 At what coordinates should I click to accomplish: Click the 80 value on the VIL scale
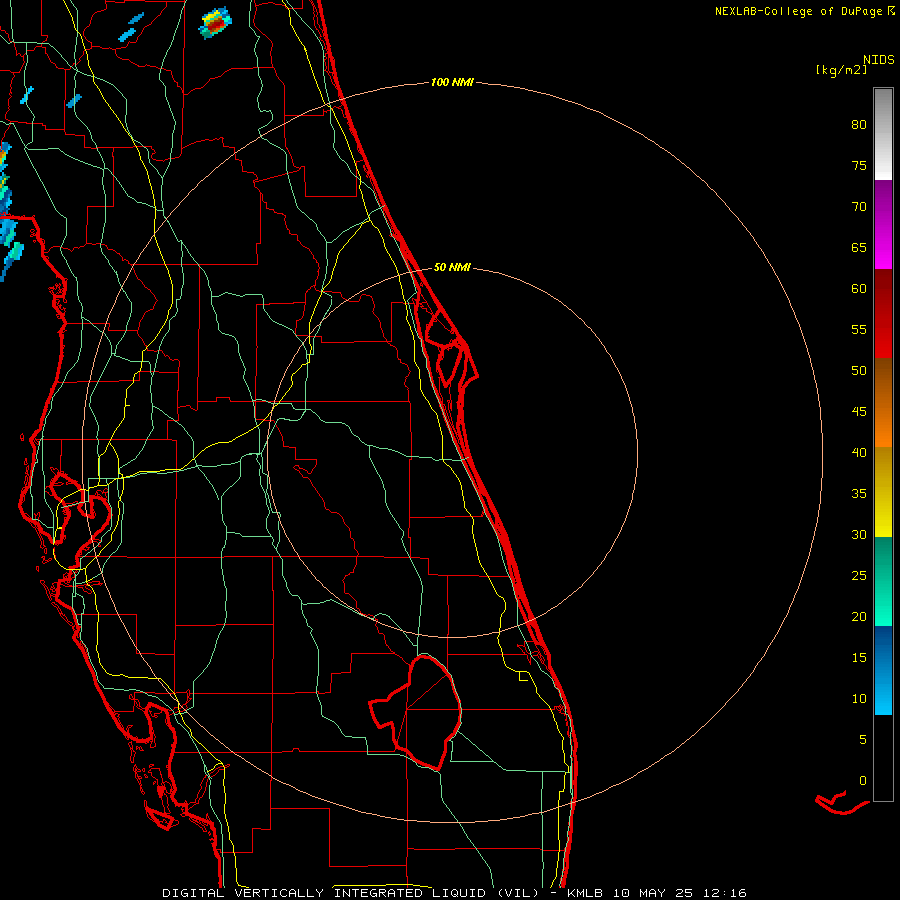(859, 125)
